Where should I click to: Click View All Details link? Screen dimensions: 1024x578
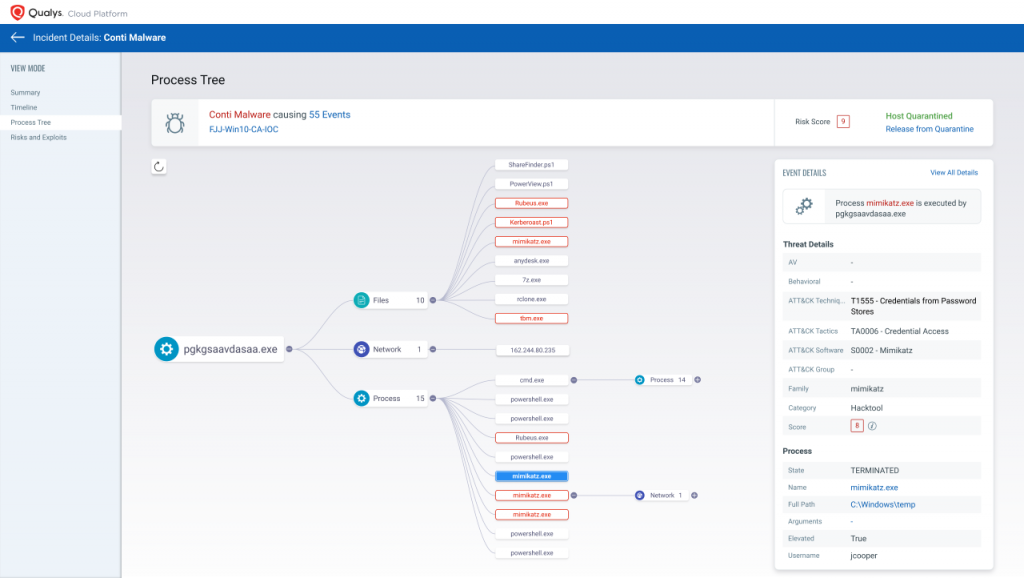[x=953, y=173]
